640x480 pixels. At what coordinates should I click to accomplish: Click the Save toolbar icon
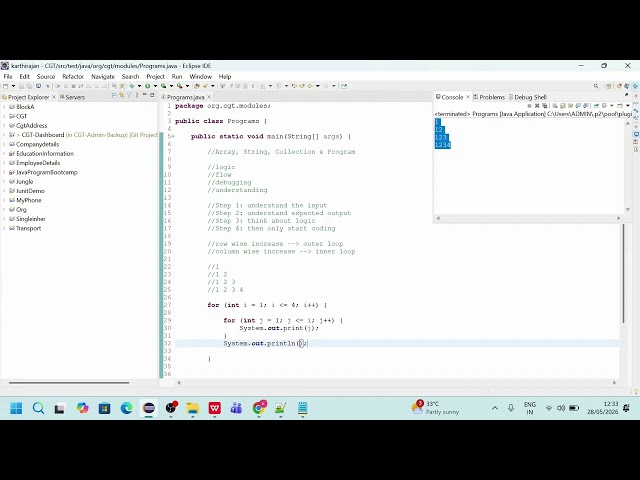point(21,86)
